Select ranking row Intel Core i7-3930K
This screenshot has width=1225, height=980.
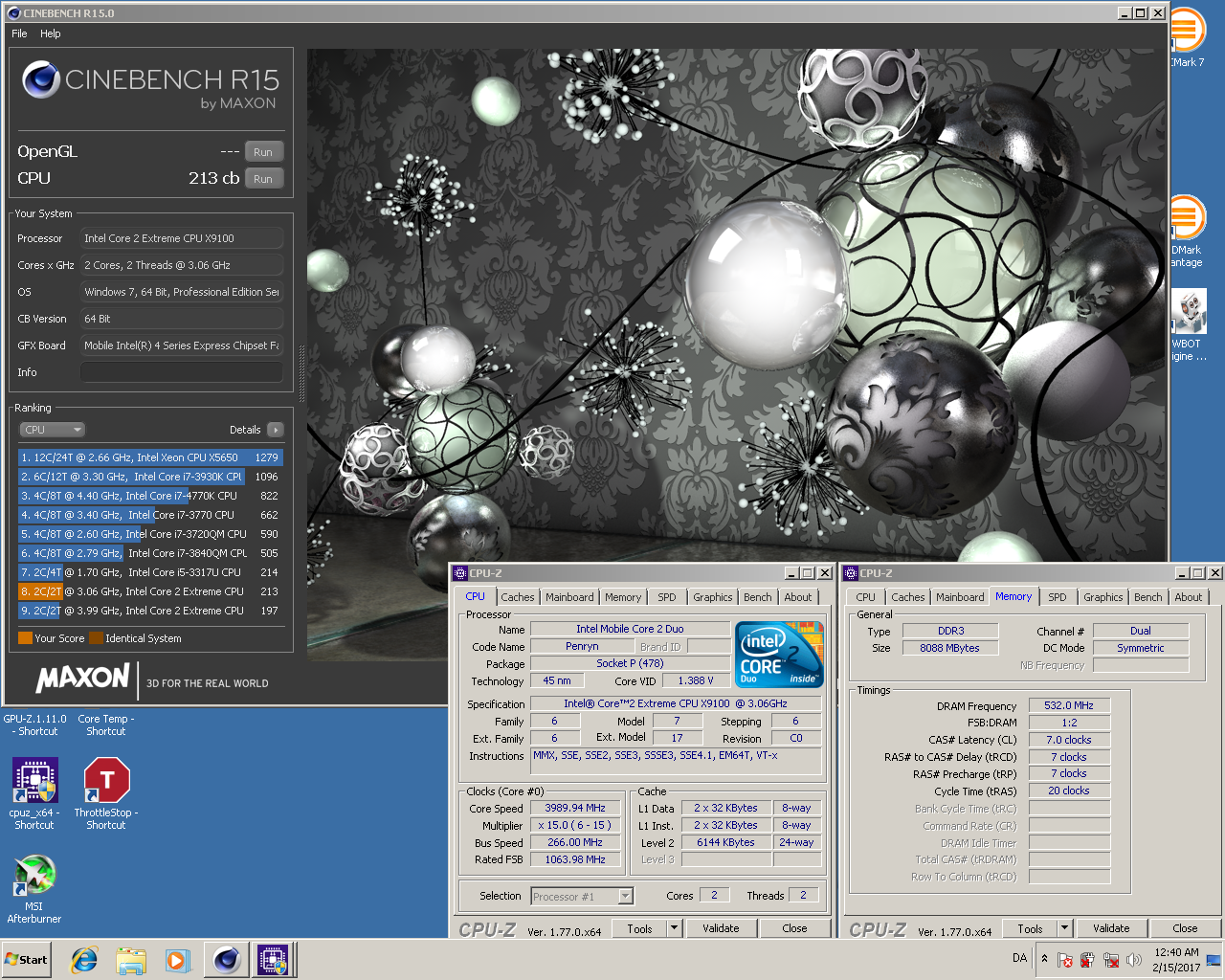coord(150,477)
